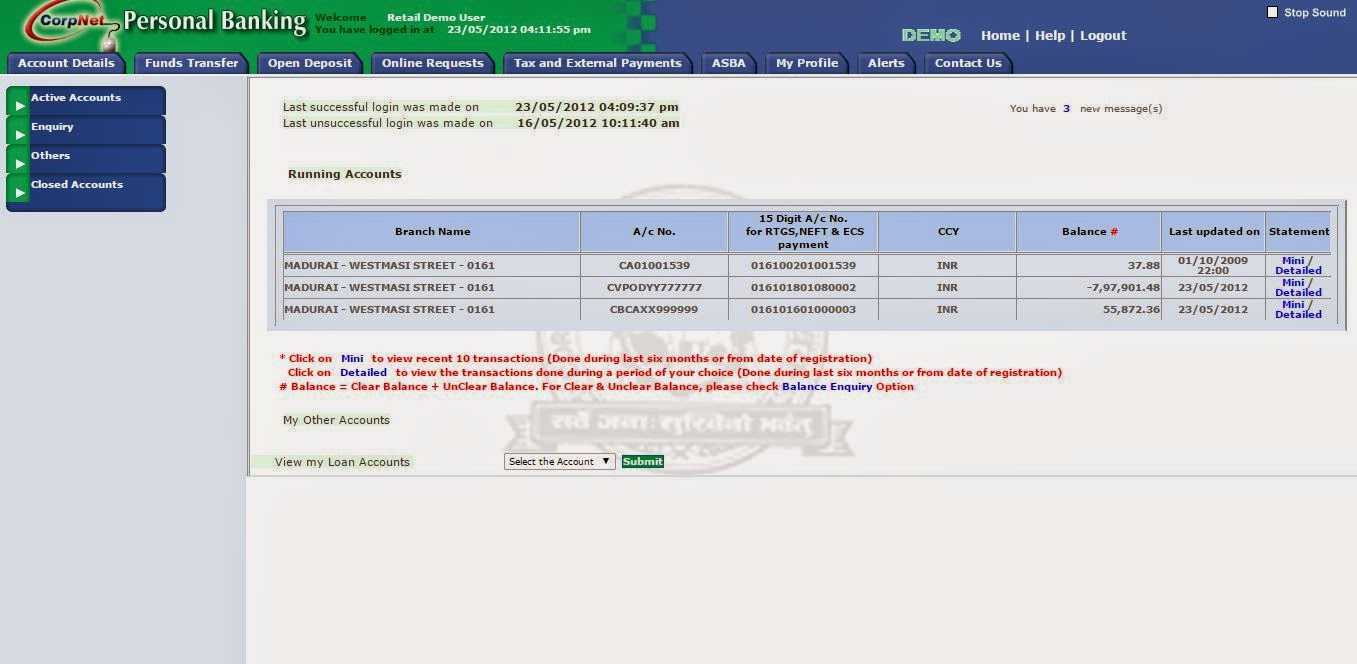Click the Statement column header
The image size is (1357, 664).
[x=1299, y=231]
